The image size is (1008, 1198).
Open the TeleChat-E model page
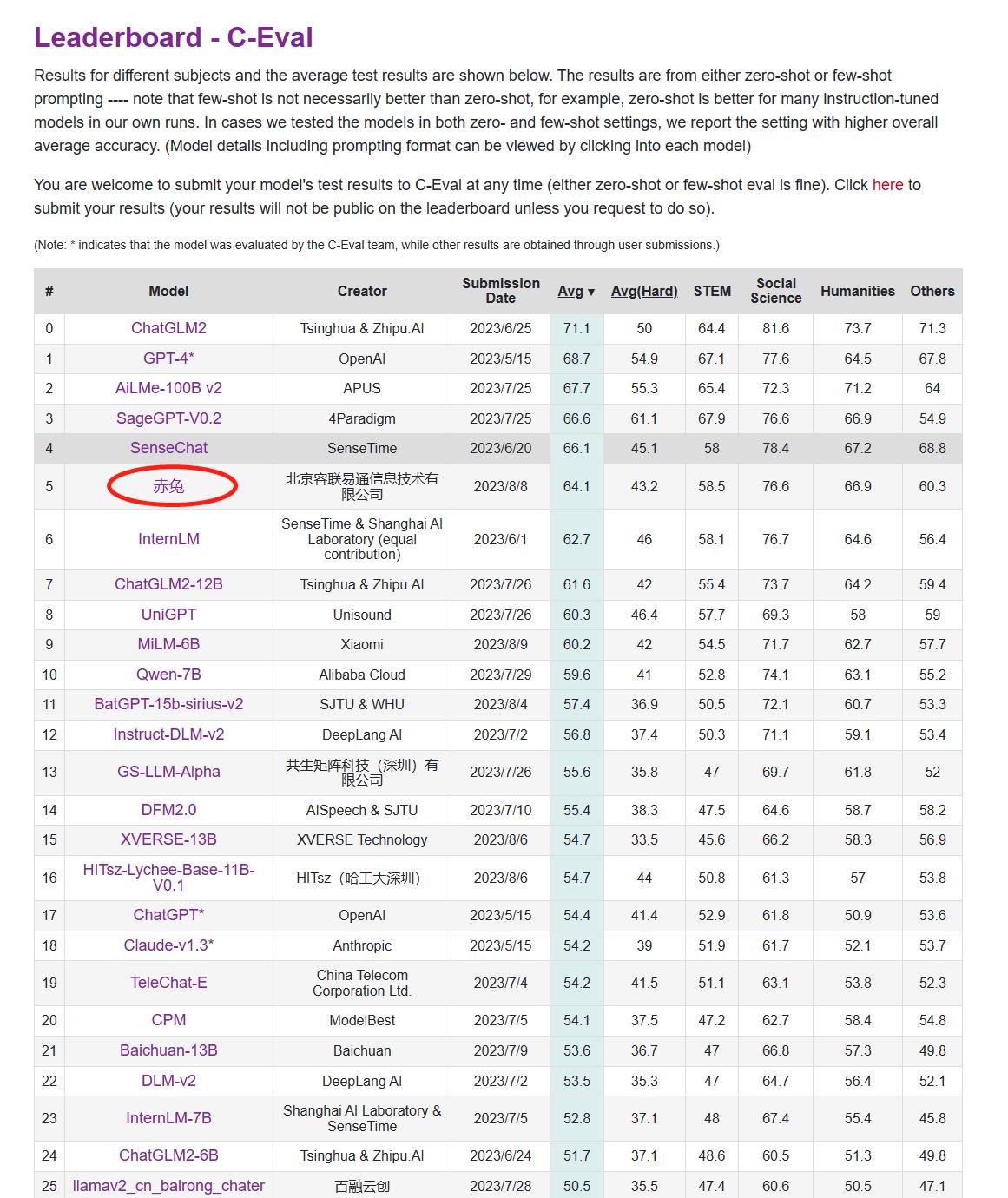[168, 984]
